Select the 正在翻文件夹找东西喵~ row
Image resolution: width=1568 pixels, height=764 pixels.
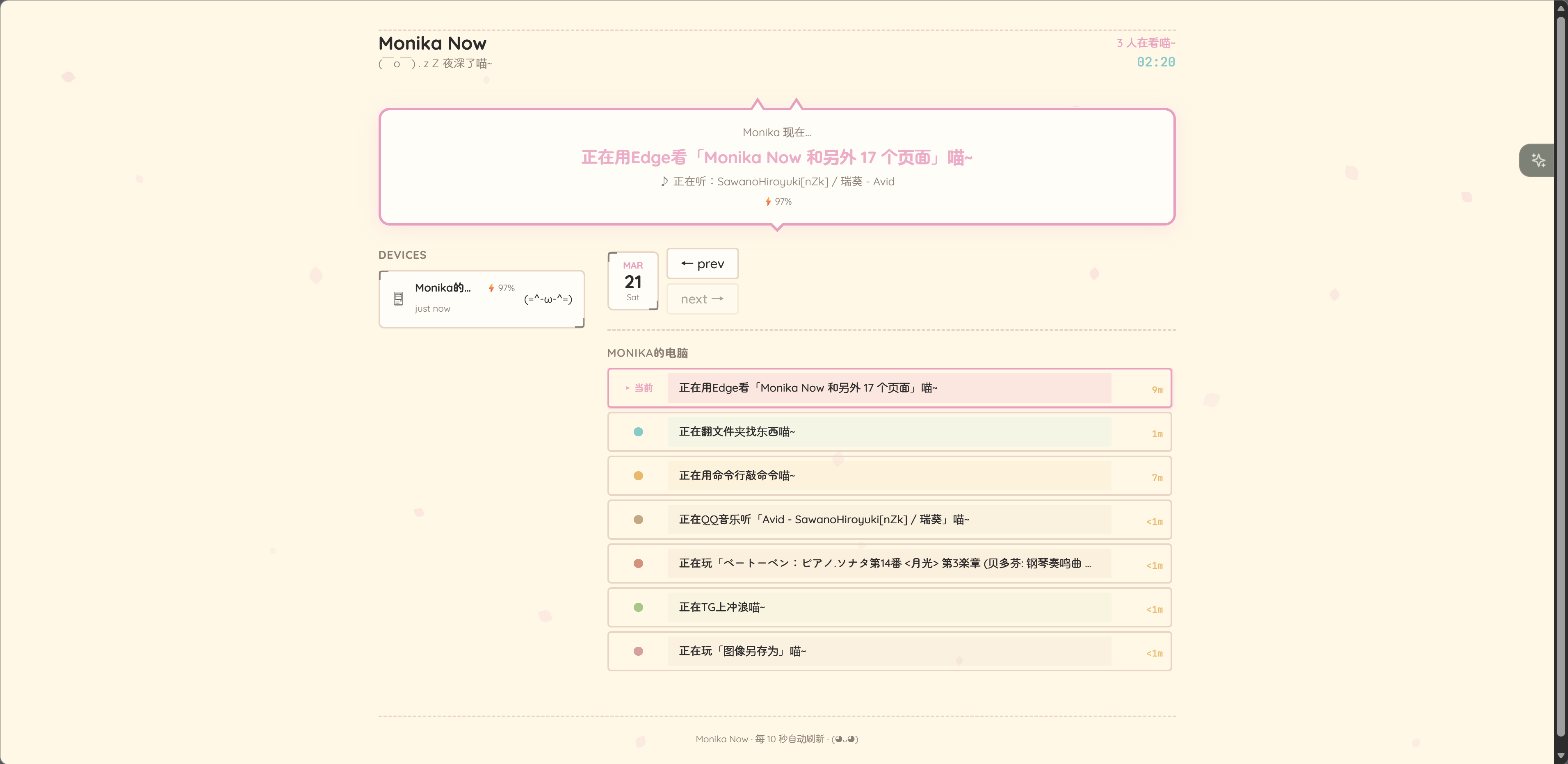(x=889, y=431)
